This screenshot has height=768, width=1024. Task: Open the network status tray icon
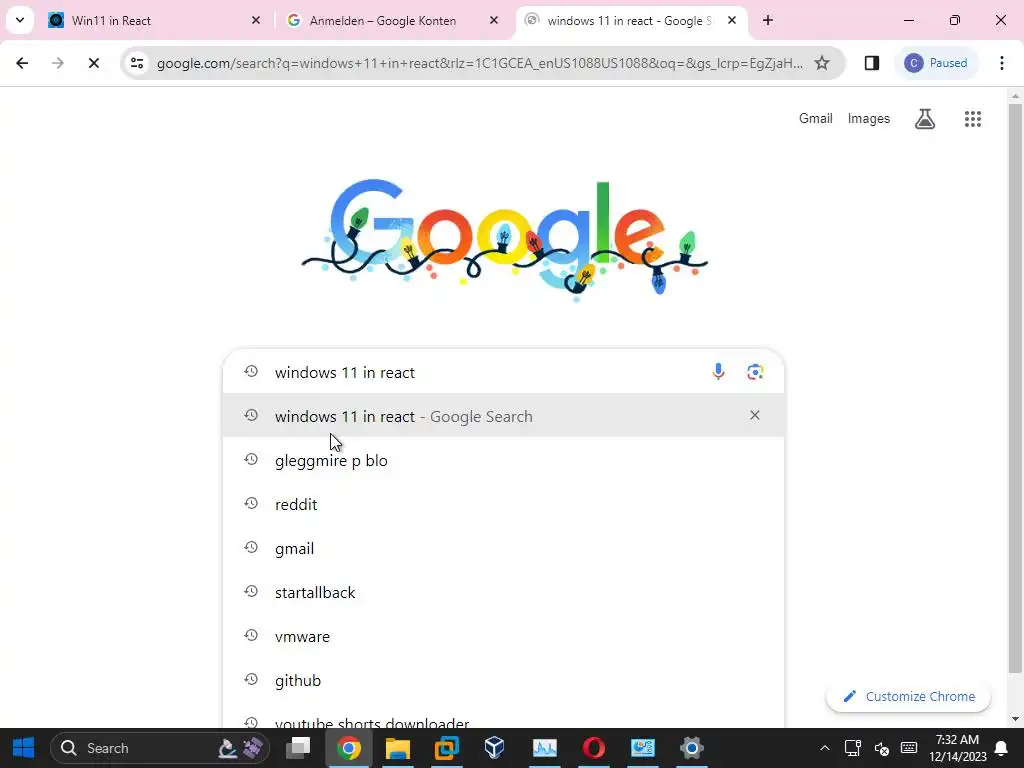coord(852,748)
